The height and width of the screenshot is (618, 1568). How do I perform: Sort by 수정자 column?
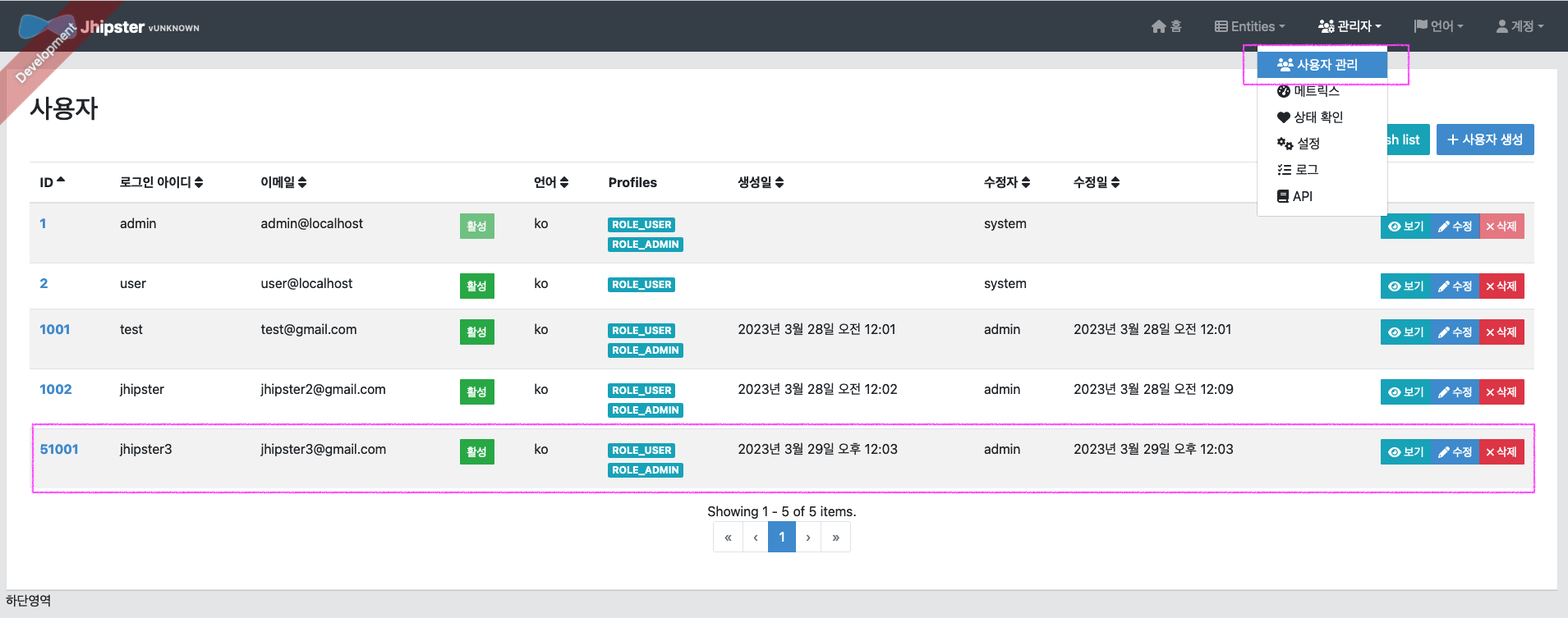(1007, 182)
